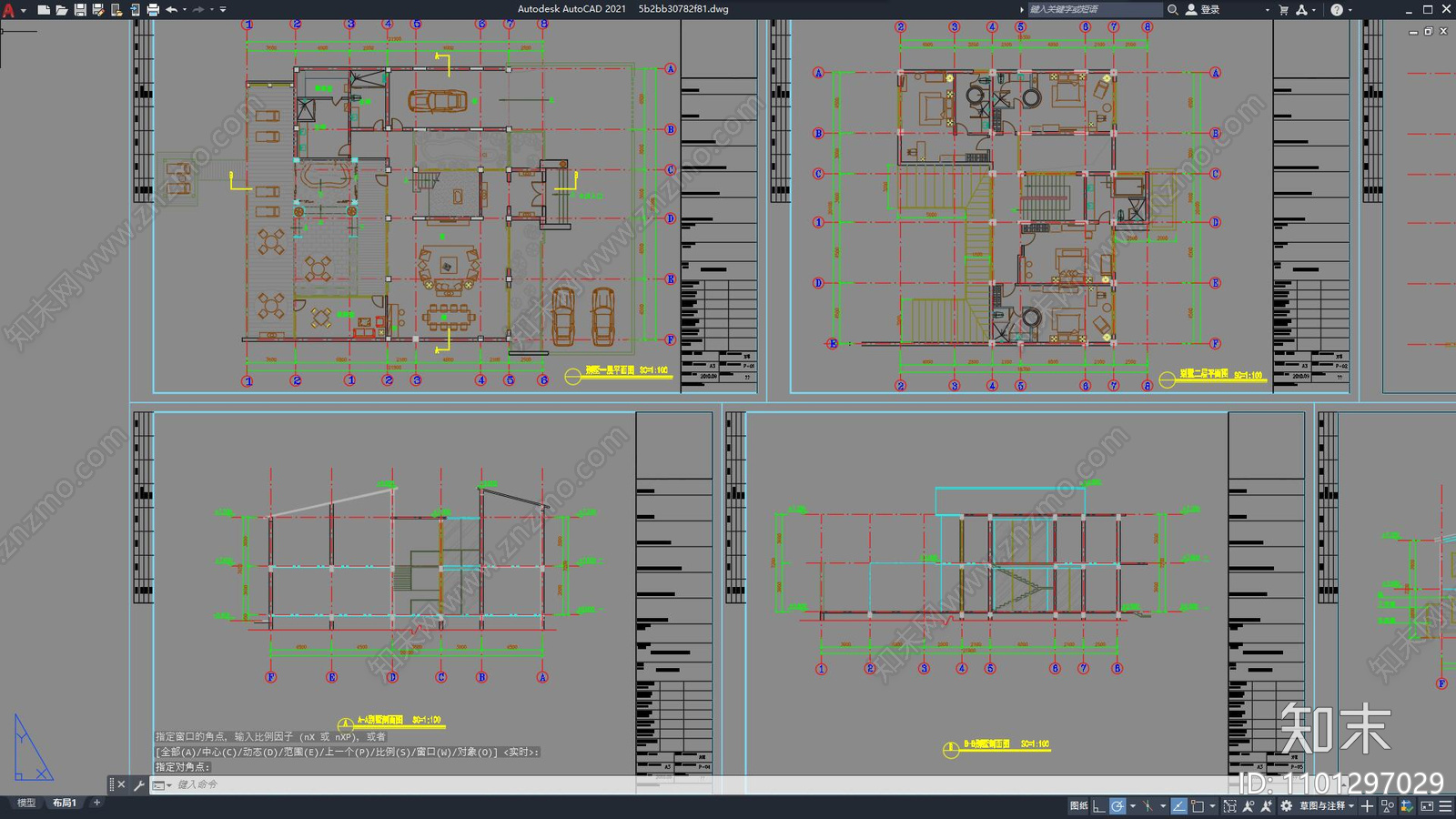Switch to the 模型 model tab

pos(26,803)
